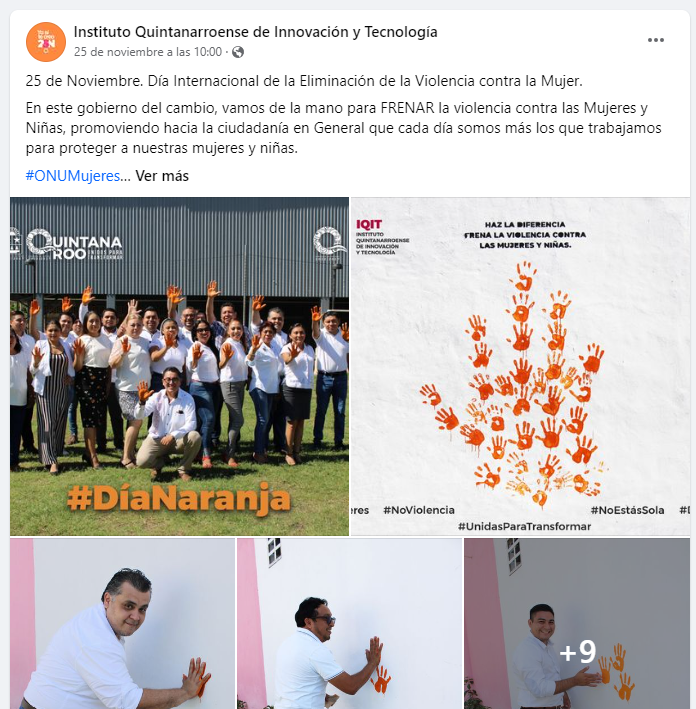Open the #DíaNaranja group photo
Screen dimensions: 696x709
pos(180,366)
